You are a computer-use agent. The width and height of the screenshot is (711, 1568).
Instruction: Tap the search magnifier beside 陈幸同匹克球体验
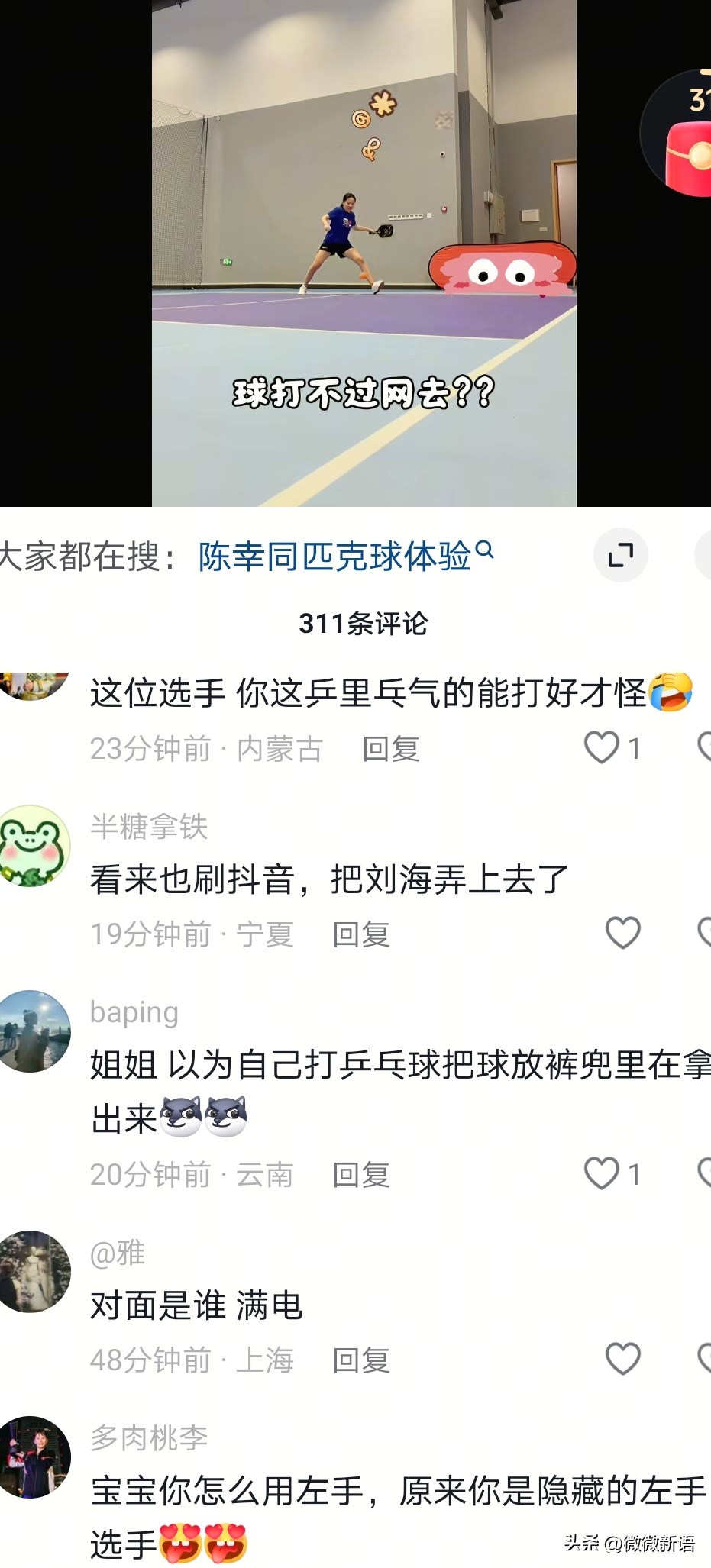coord(484,549)
